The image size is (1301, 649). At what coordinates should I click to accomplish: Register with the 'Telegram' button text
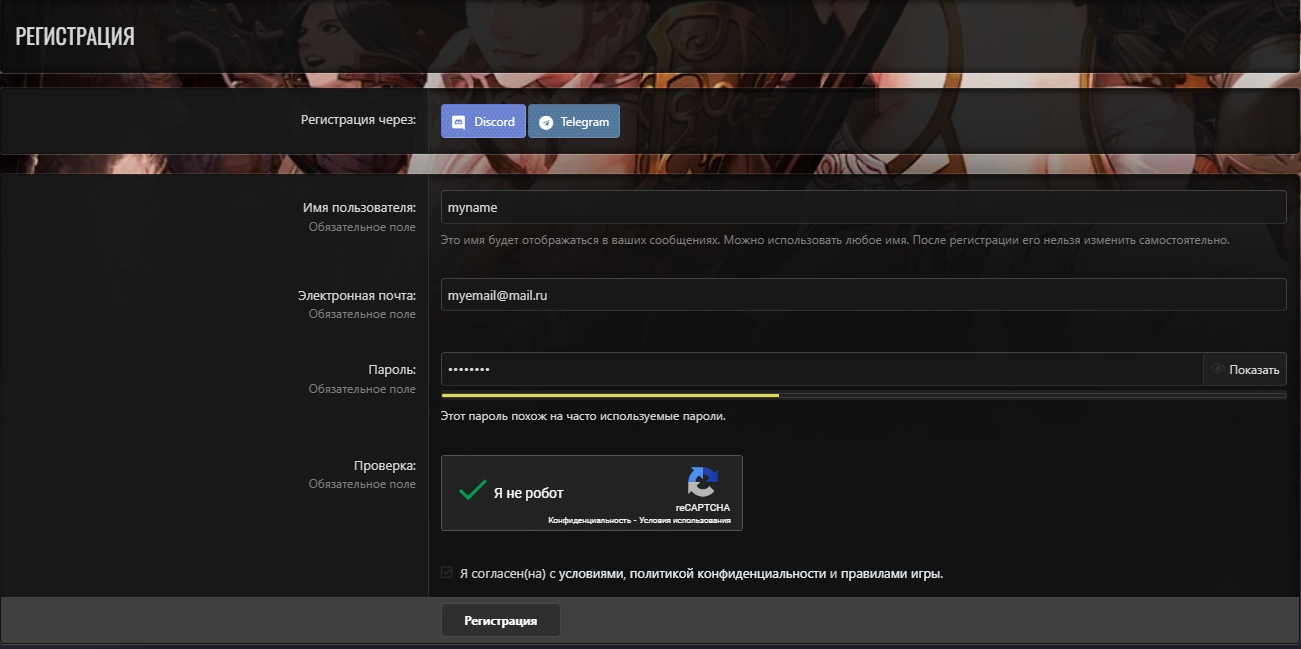click(x=584, y=122)
